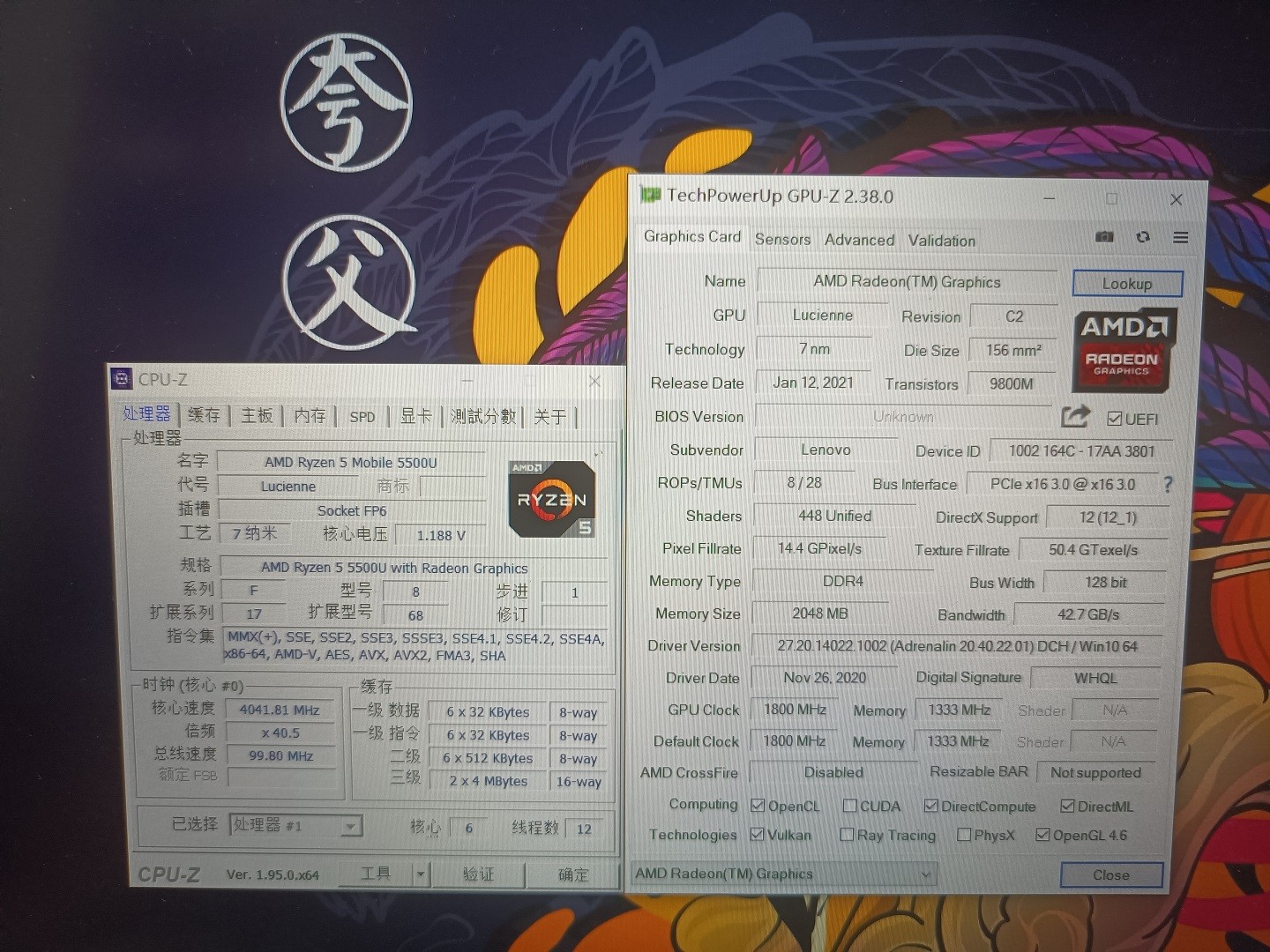Open the 关于 tab in CPU-Z

[550, 416]
